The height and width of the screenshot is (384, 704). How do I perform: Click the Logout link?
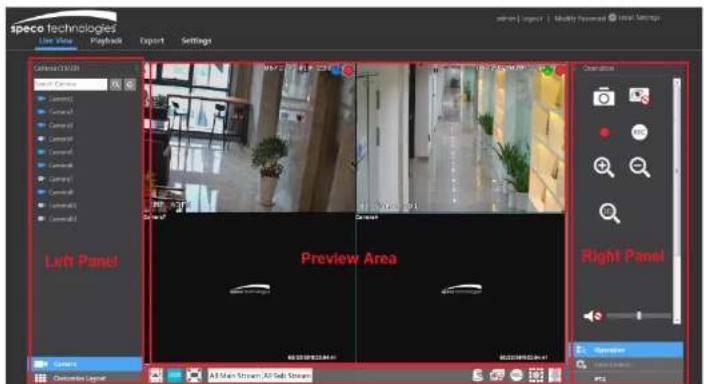(x=532, y=19)
